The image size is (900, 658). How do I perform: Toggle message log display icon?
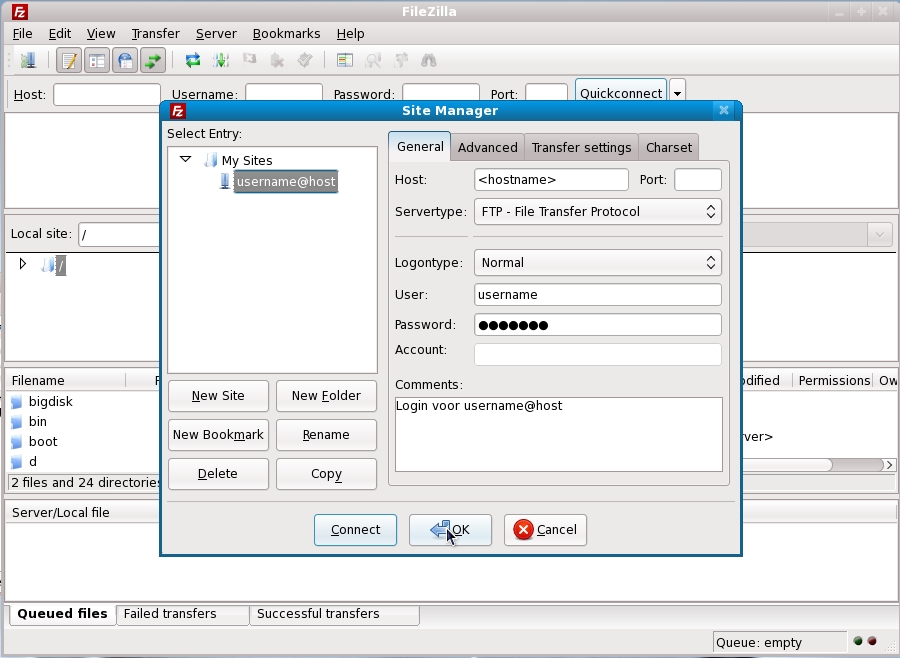tap(69, 60)
